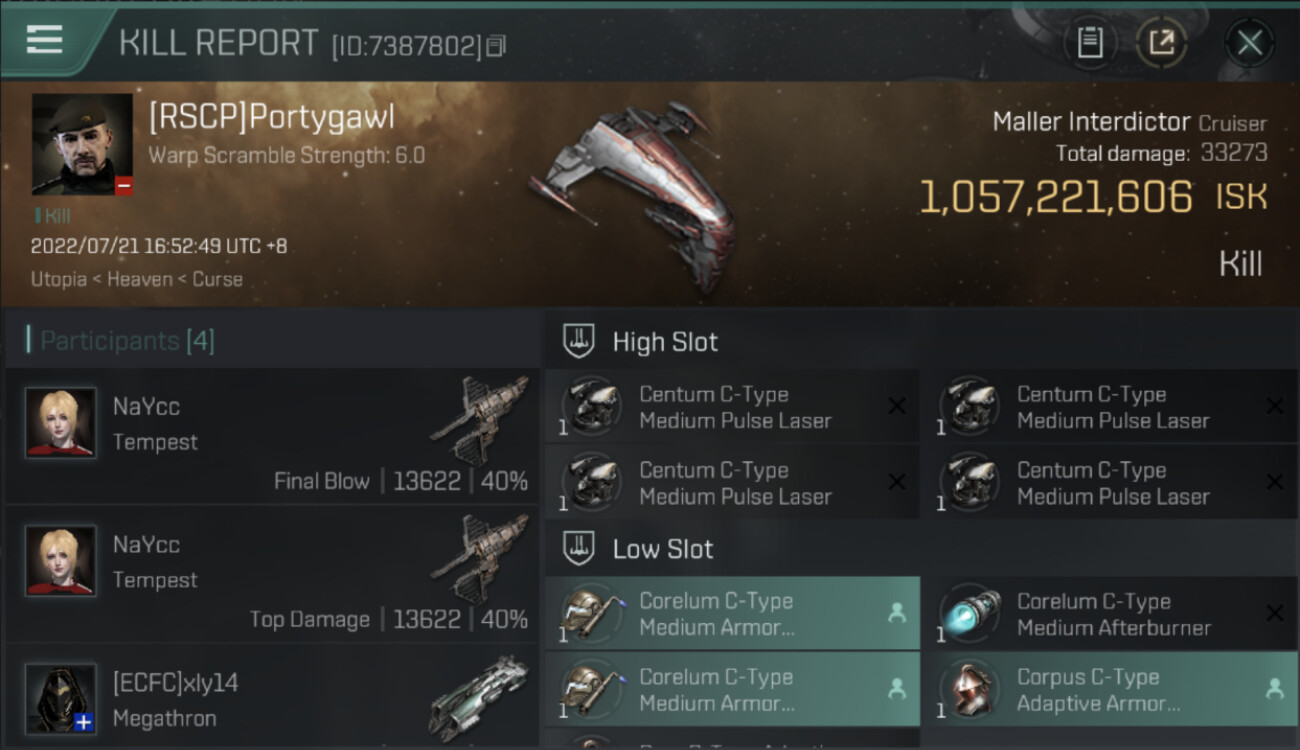
Task: Click the Utopia < Heaven < Curse location
Action: tap(137, 279)
